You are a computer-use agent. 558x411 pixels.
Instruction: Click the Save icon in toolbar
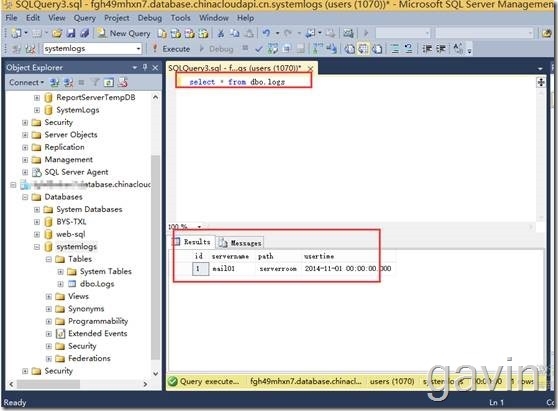click(x=71, y=33)
